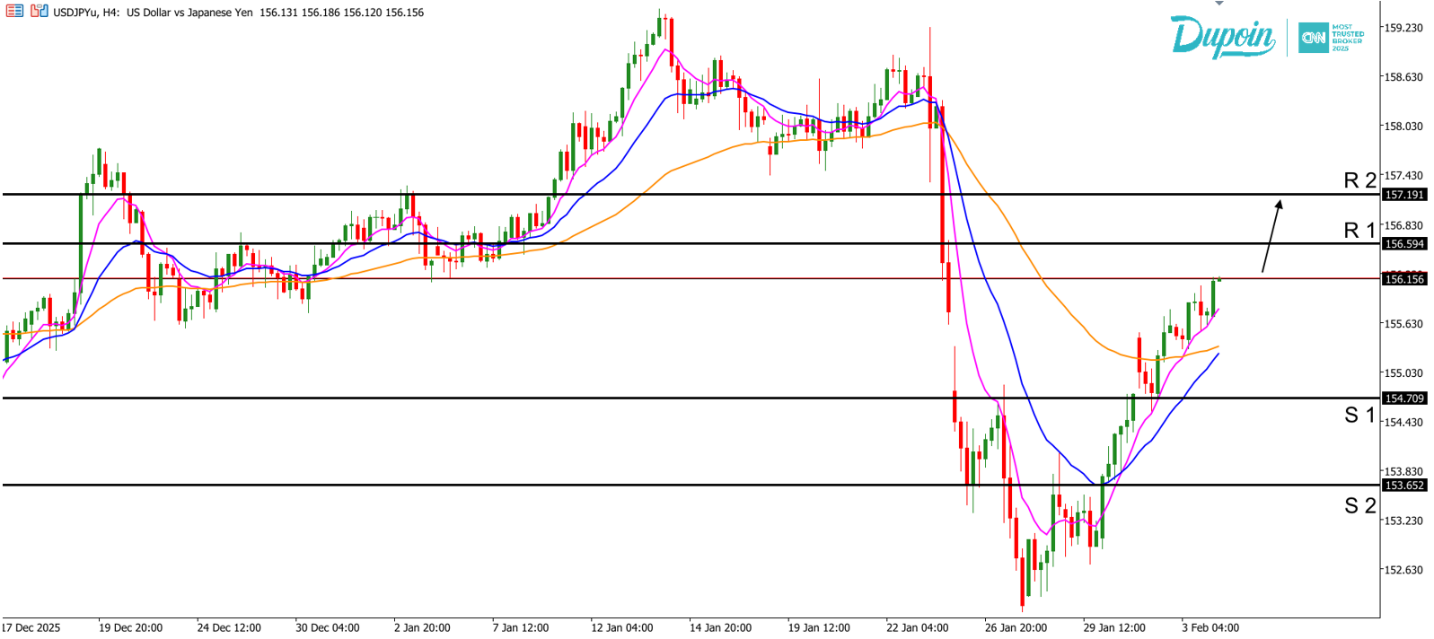Image resolution: width=1434 pixels, height=639 pixels.
Task: Select the S 1 support label
Action: pyautogui.click(x=1359, y=415)
